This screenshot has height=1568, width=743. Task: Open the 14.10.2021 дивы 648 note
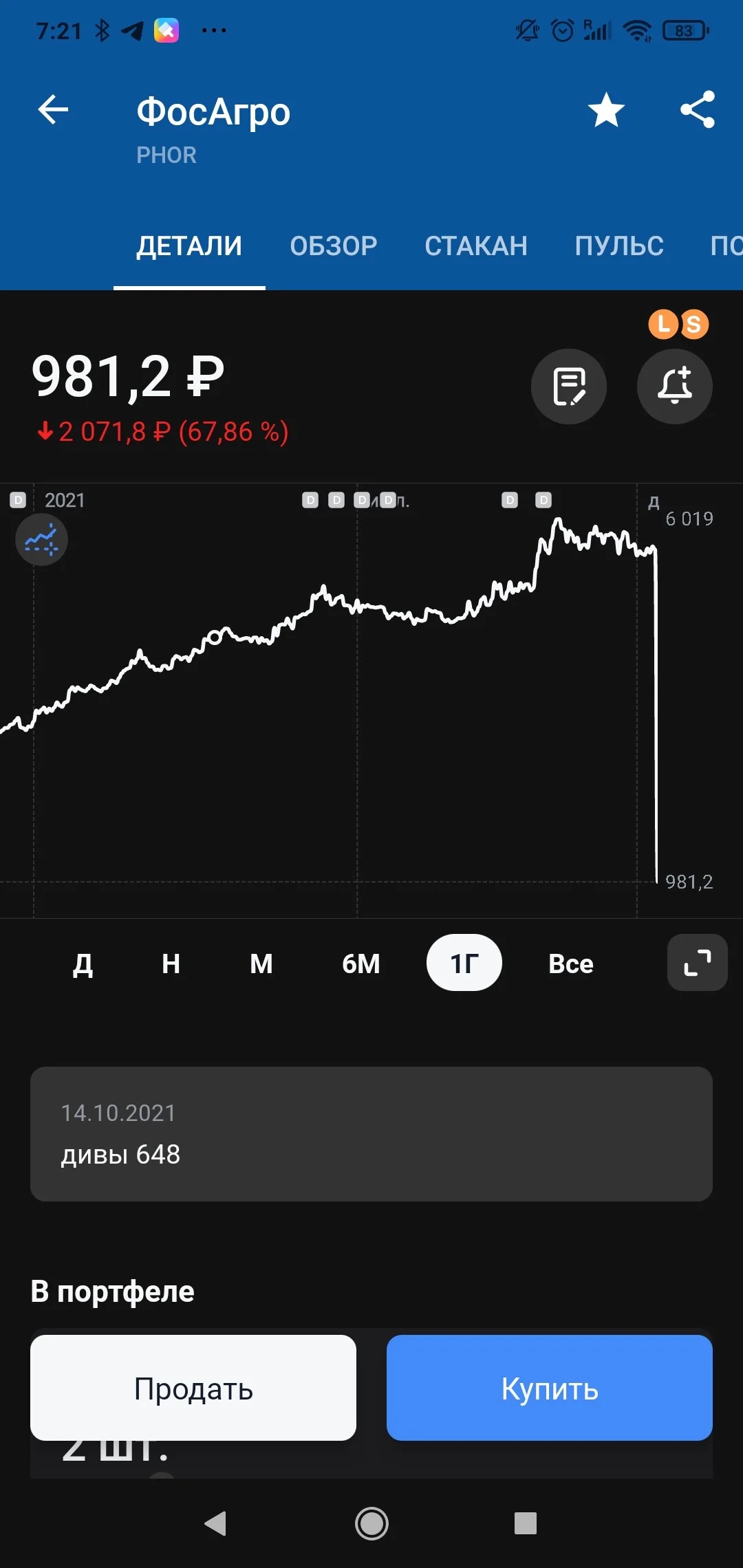point(371,1134)
